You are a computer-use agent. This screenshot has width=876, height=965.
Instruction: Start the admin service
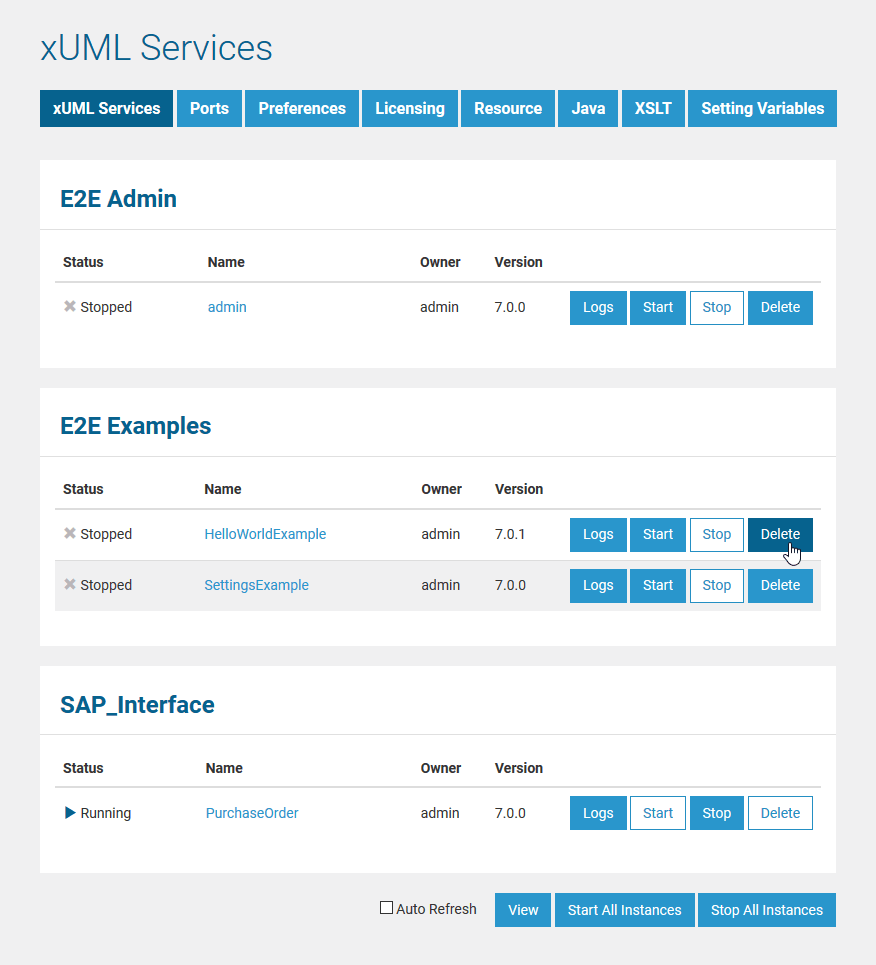(658, 307)
